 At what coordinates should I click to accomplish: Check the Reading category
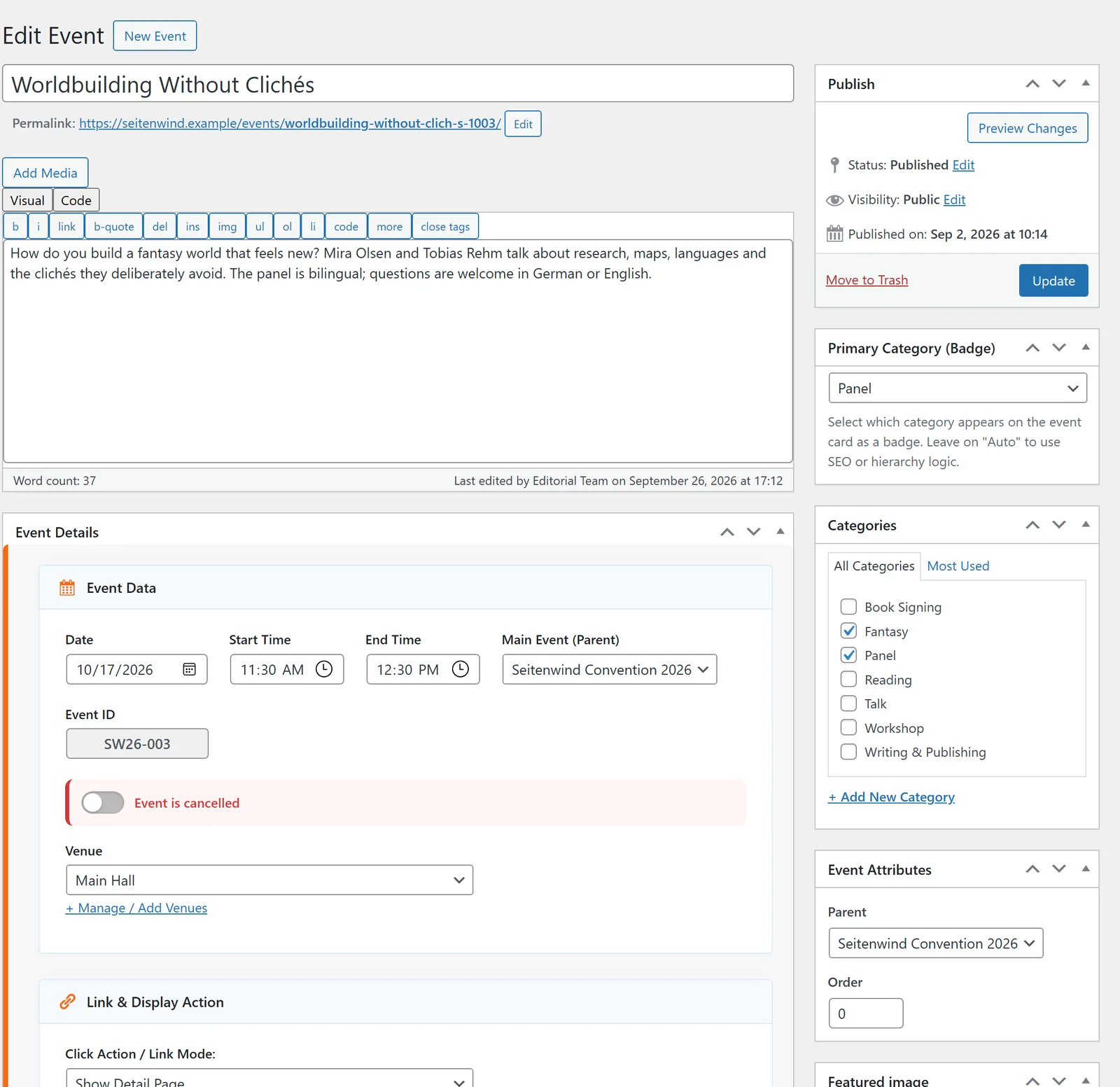coord(848,679)
